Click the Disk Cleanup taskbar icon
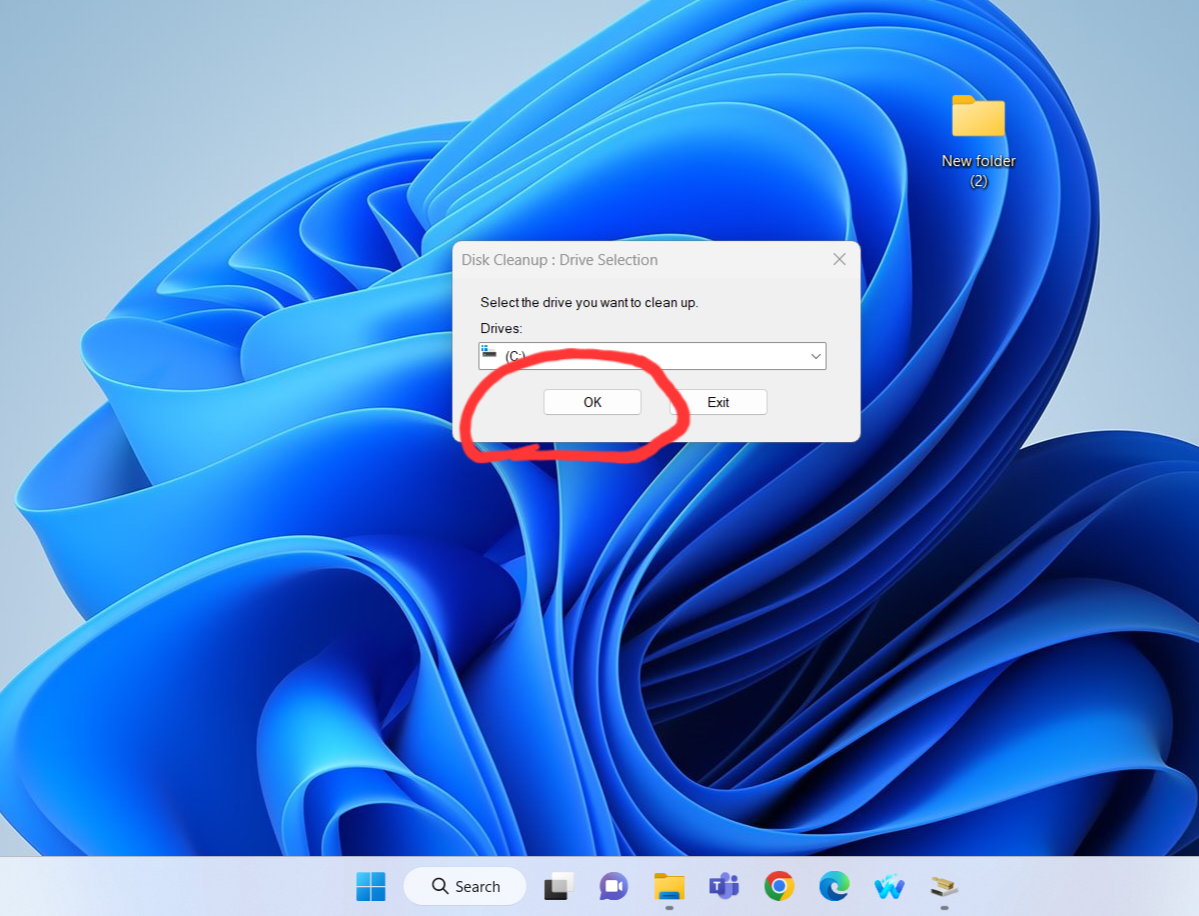This screenshot has width=1199, height=916. coord(944,886)
